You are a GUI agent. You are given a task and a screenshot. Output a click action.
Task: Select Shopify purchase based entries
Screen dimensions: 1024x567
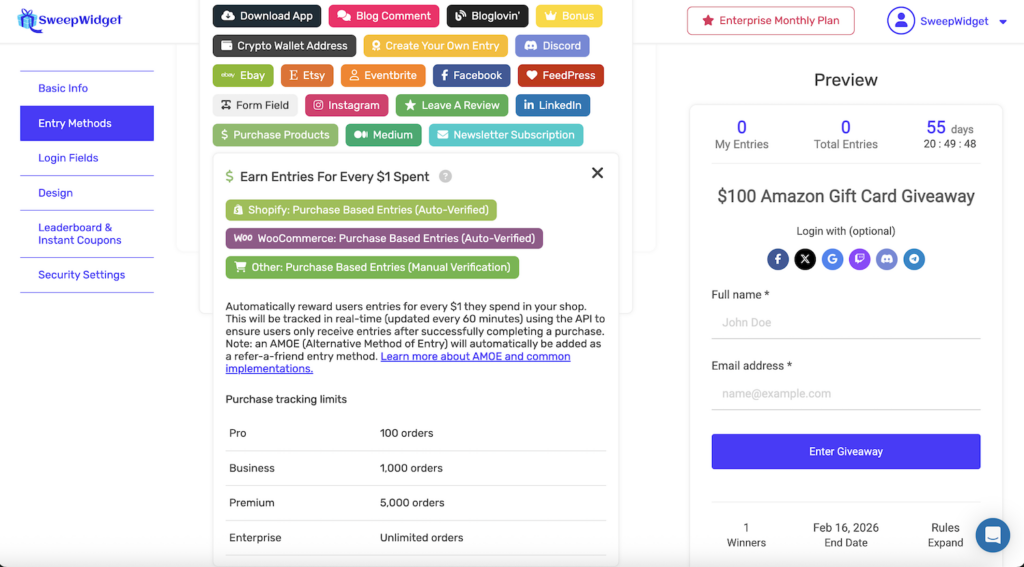(x=361, y=210)
